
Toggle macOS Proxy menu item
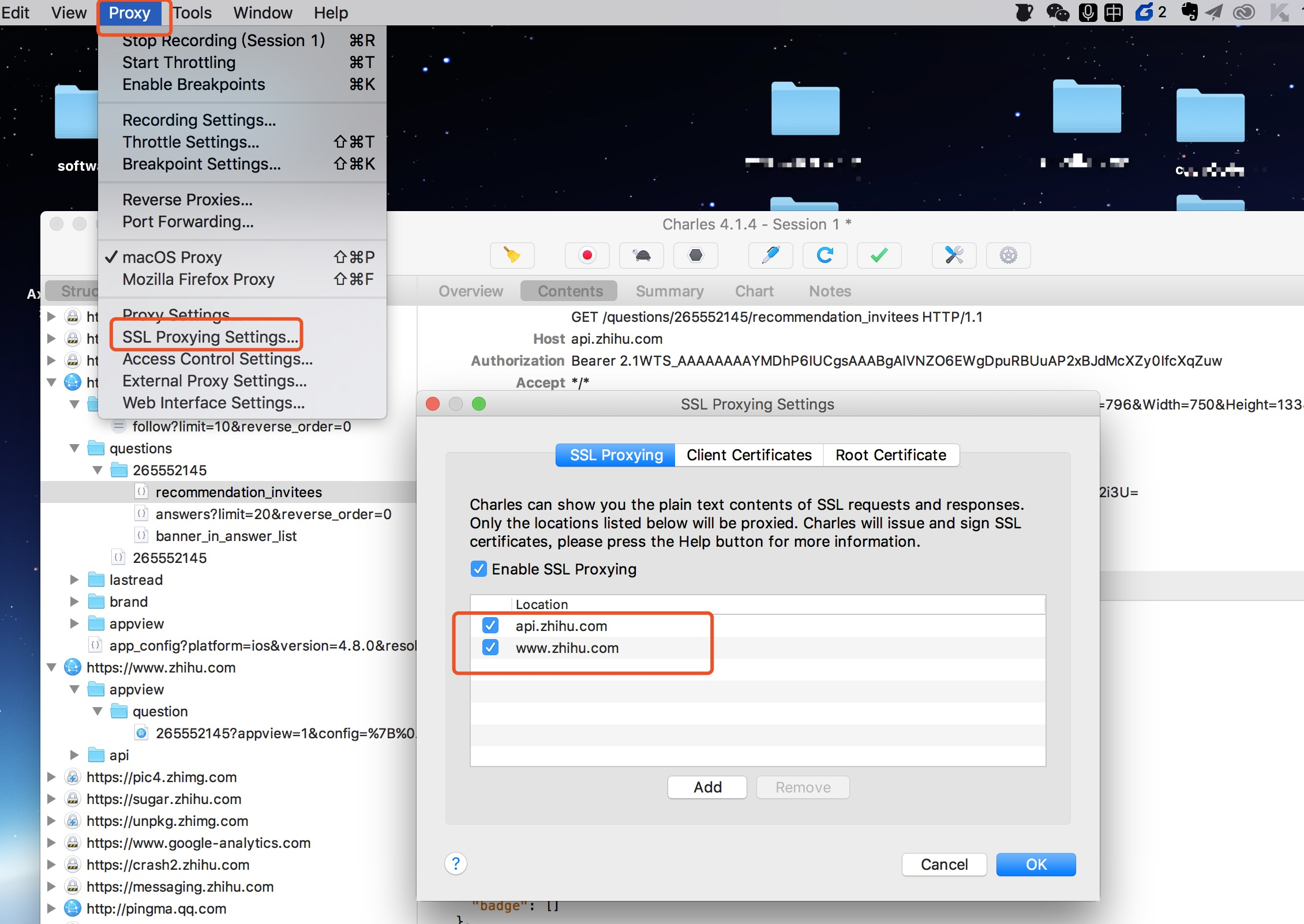coord(242,257)
